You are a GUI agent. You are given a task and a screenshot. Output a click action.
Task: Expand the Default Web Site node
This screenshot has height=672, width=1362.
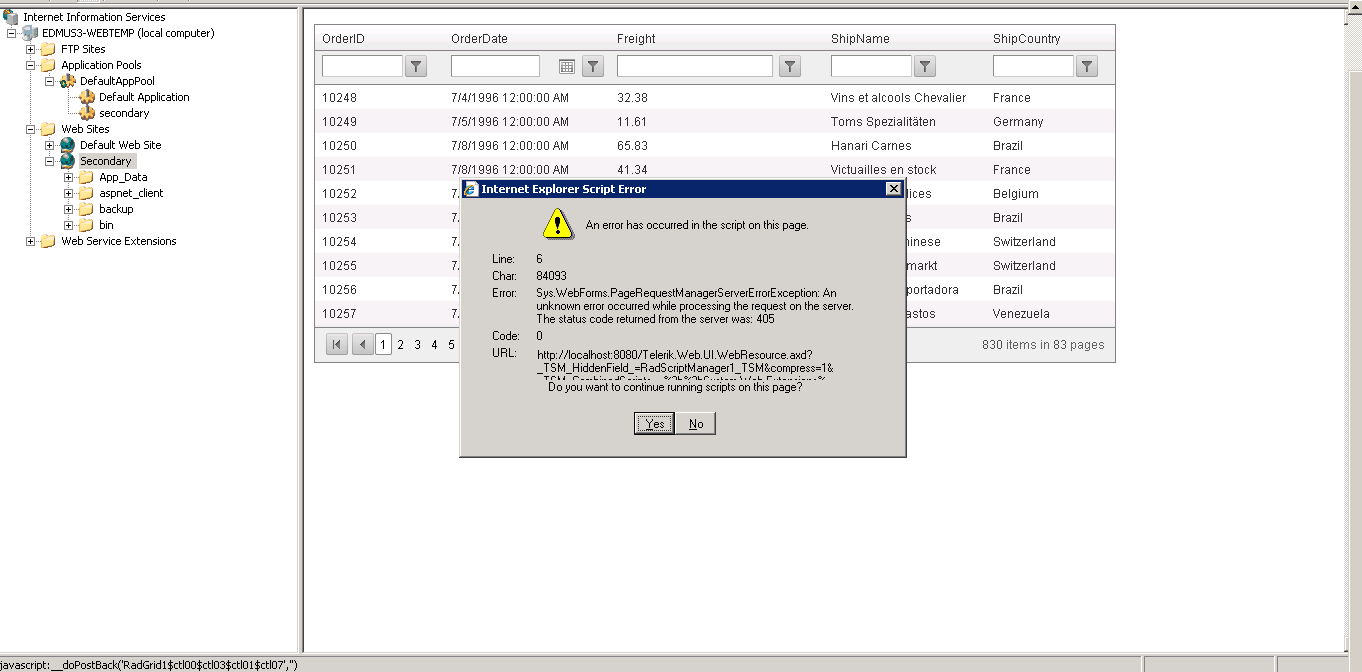[x=50, y=145]
